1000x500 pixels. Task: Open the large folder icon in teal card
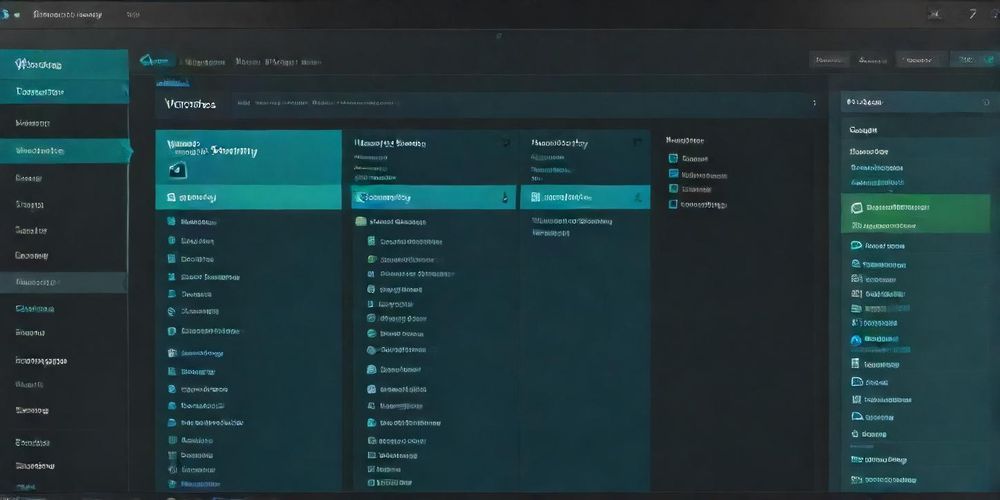point(178,170)
